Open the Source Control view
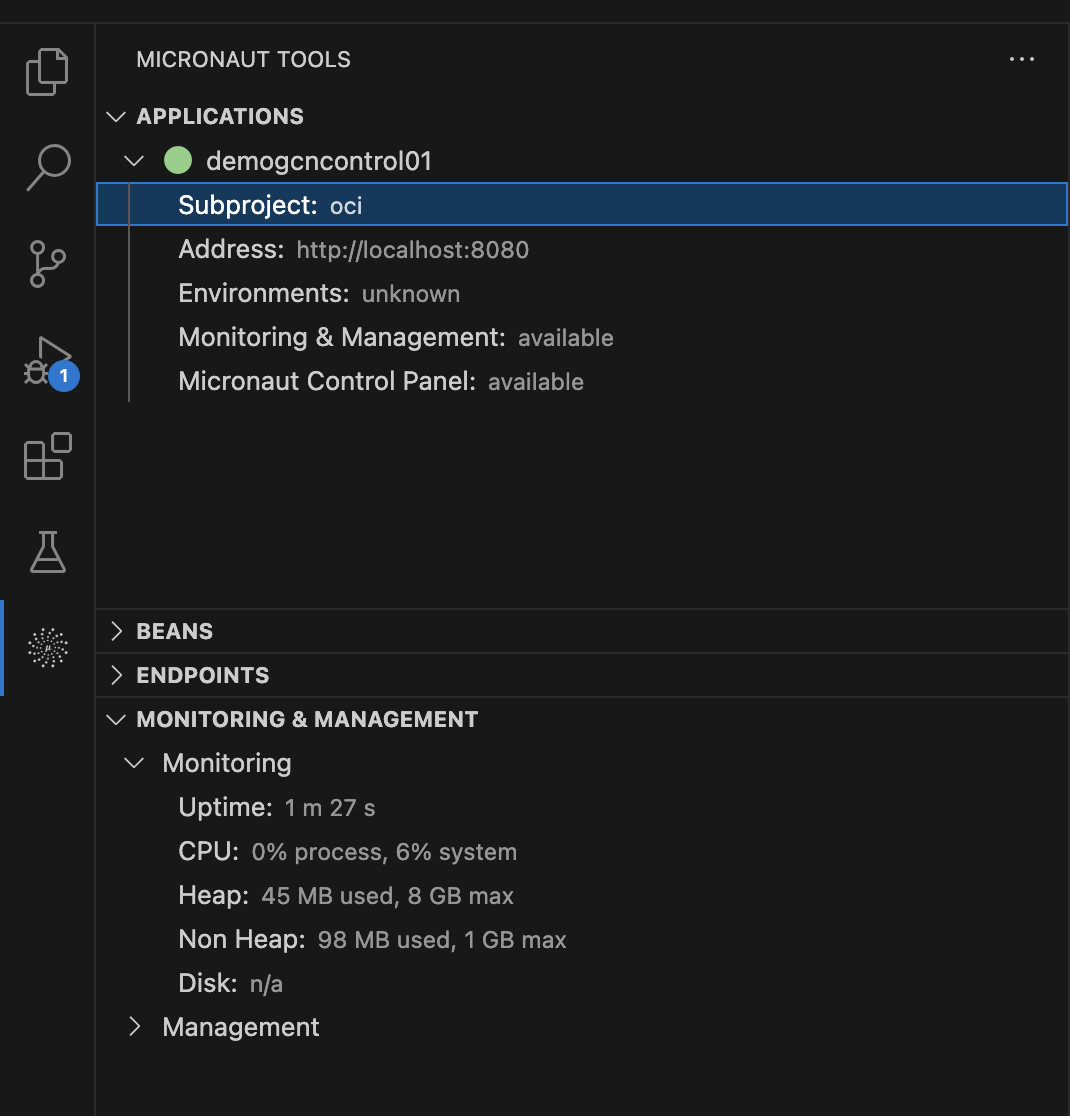The image size is (1070, 1116). point(47,264)
